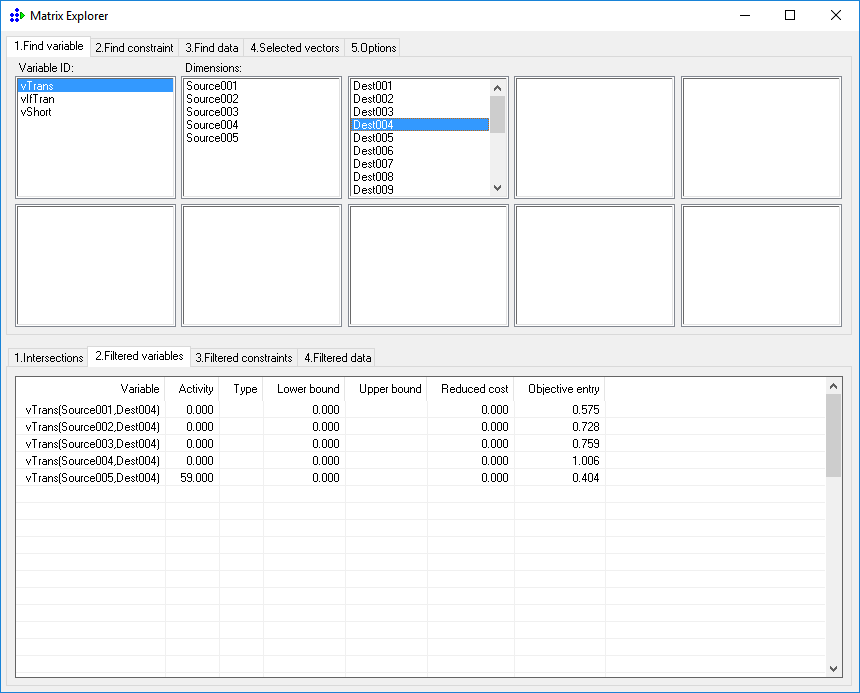Image resolution: width=860 pixels, height=693 pixels.
Task: Select the vShort variable
Action: tap(36, 112)
